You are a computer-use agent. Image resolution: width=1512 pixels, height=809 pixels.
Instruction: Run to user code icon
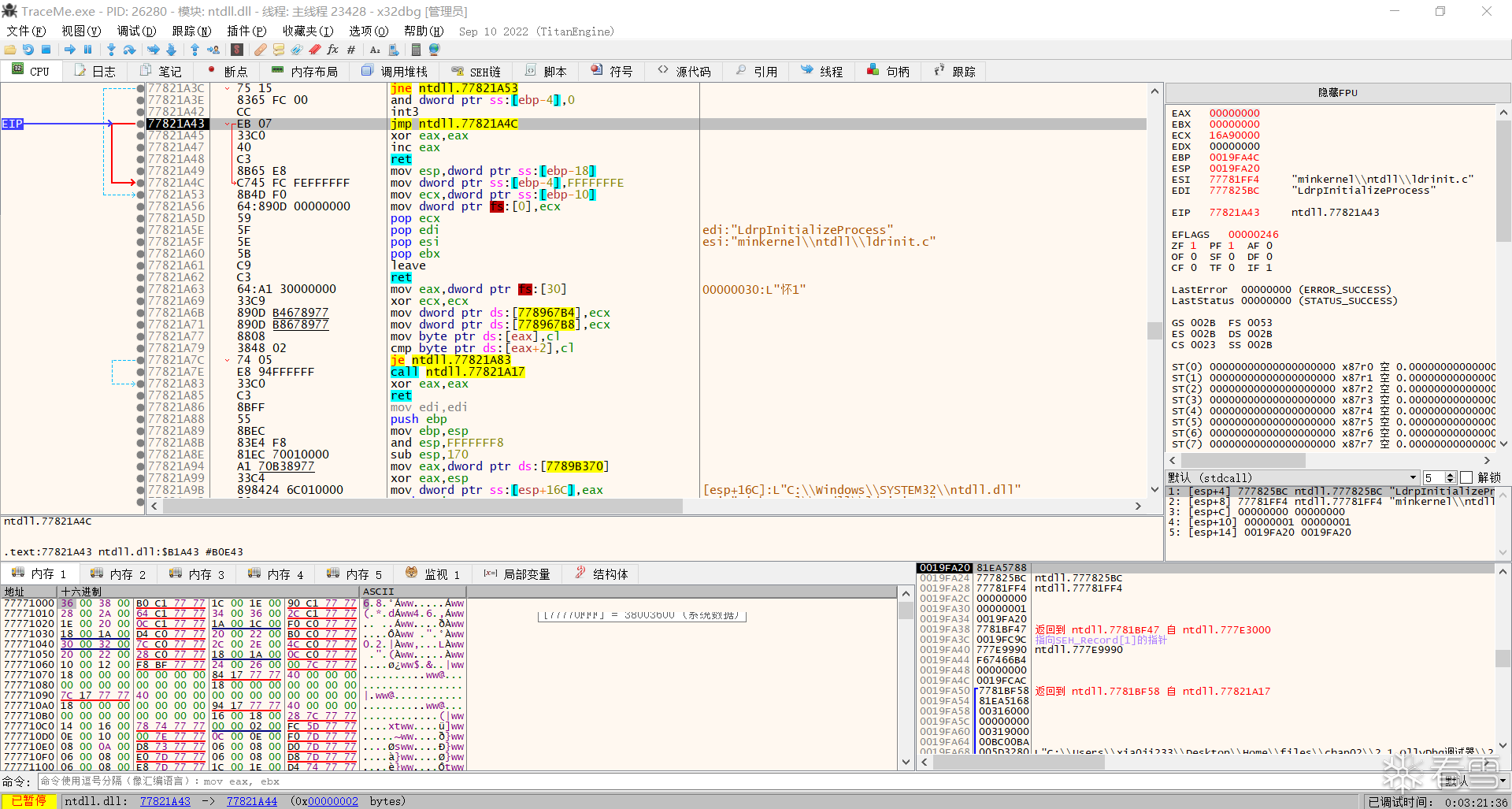click(213, 50)
